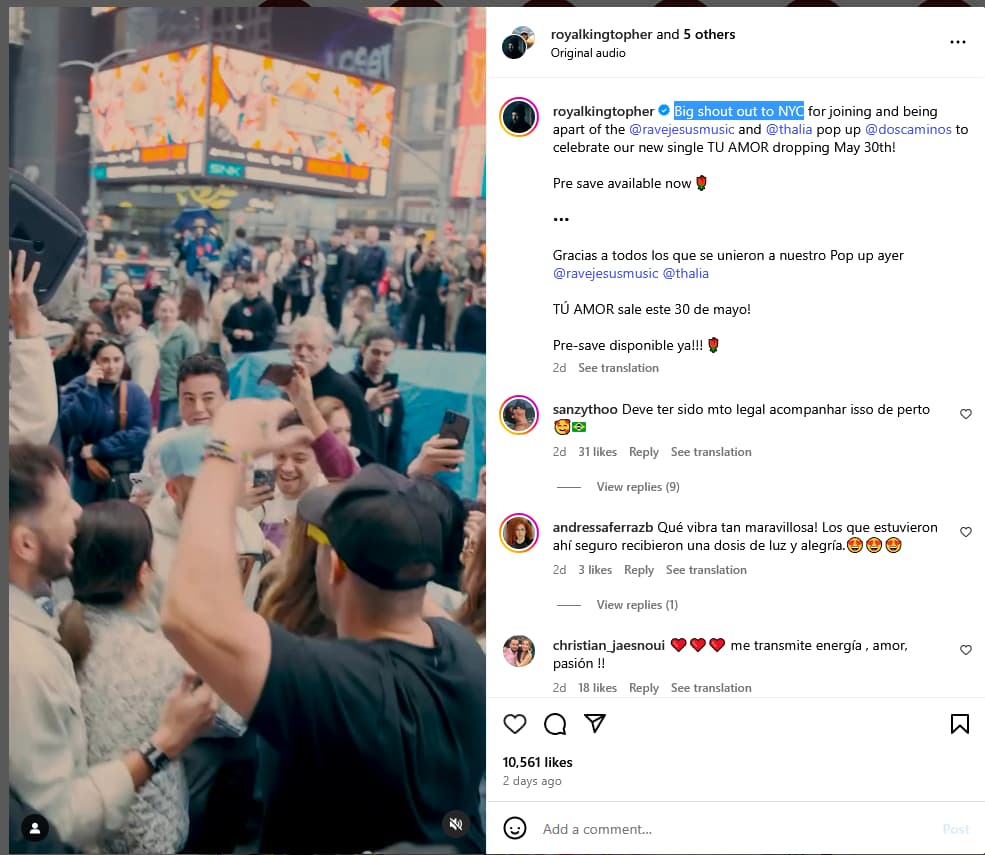View the 10,561 likes list

coord(537,762)
